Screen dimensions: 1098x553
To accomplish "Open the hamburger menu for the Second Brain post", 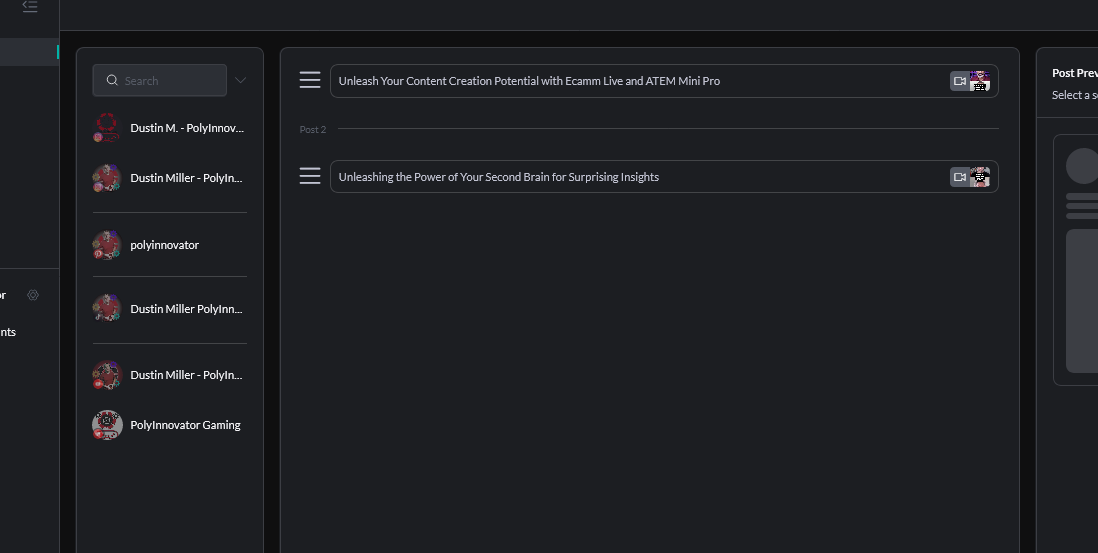I will 310,176.
